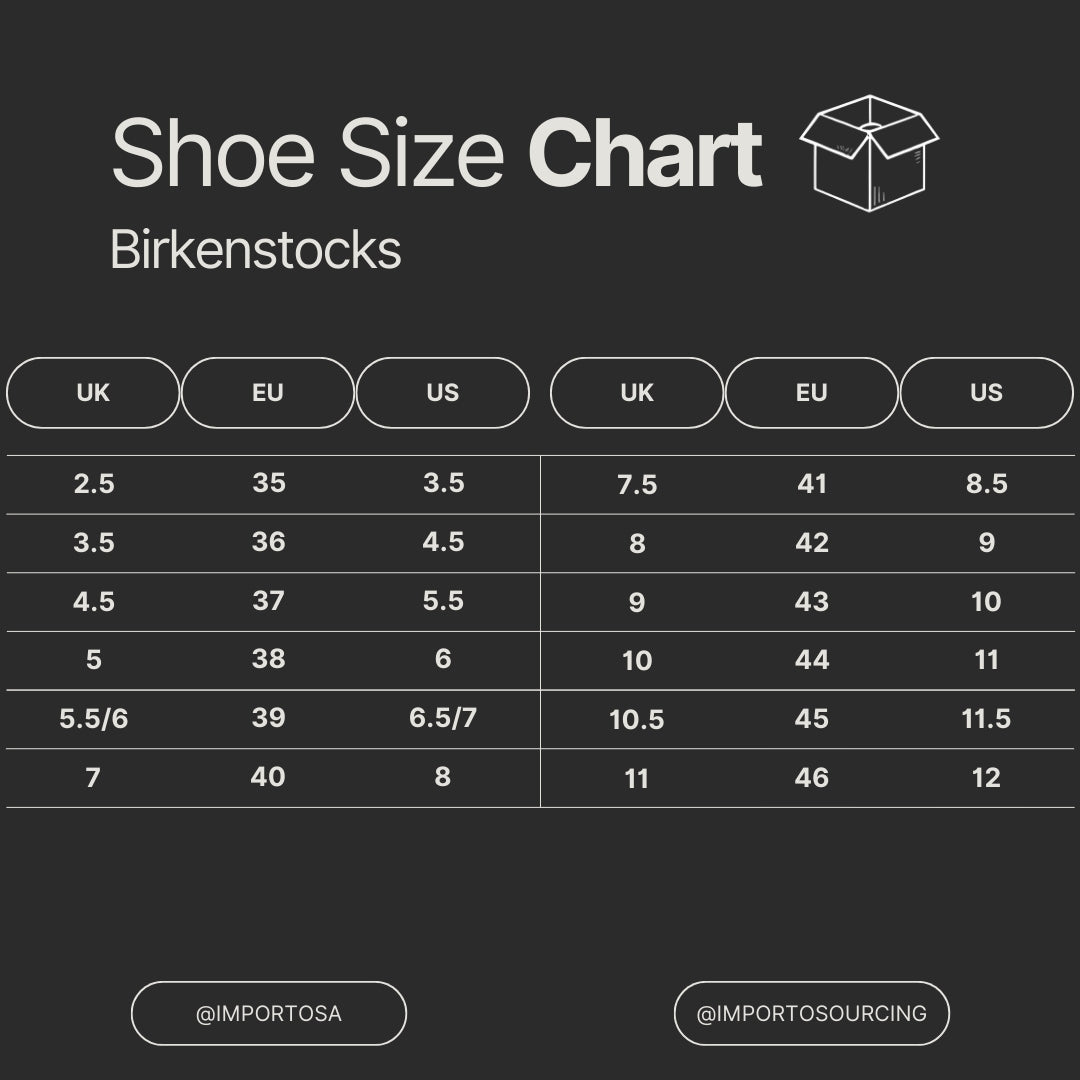Select the EU size 44 cell

click(812, 660)
